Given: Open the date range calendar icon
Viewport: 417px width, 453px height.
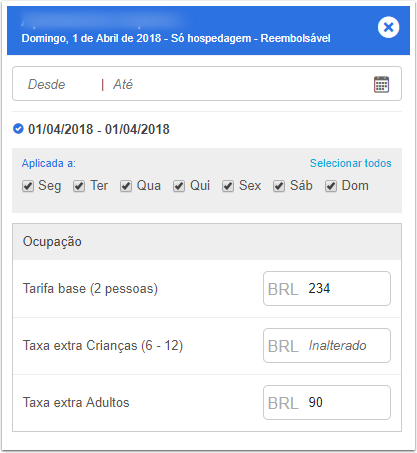Looking at the screenshot, I should click(x=381, y=84).
